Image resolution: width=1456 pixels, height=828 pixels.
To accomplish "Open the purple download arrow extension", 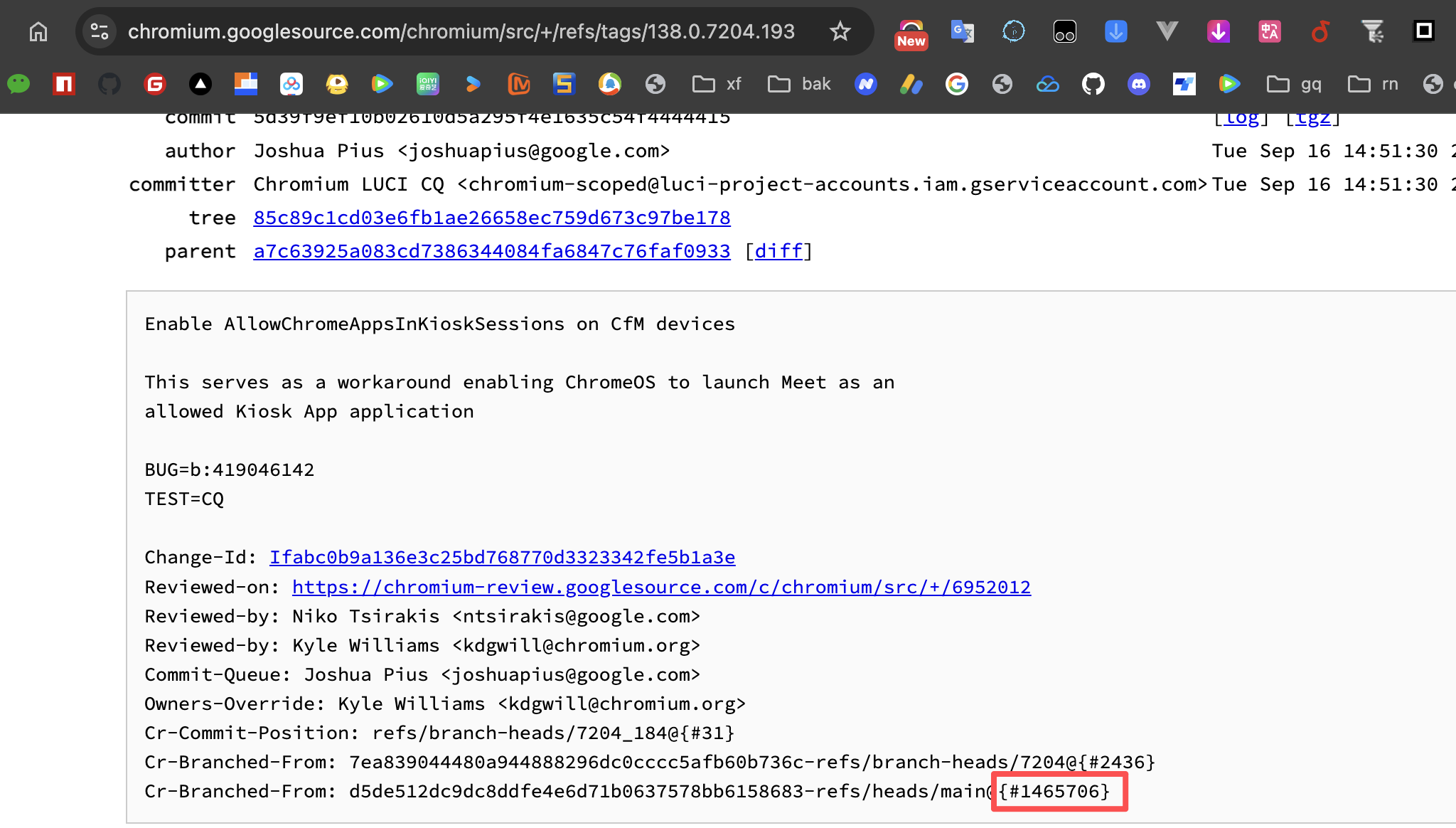I will pos(1219,31).
